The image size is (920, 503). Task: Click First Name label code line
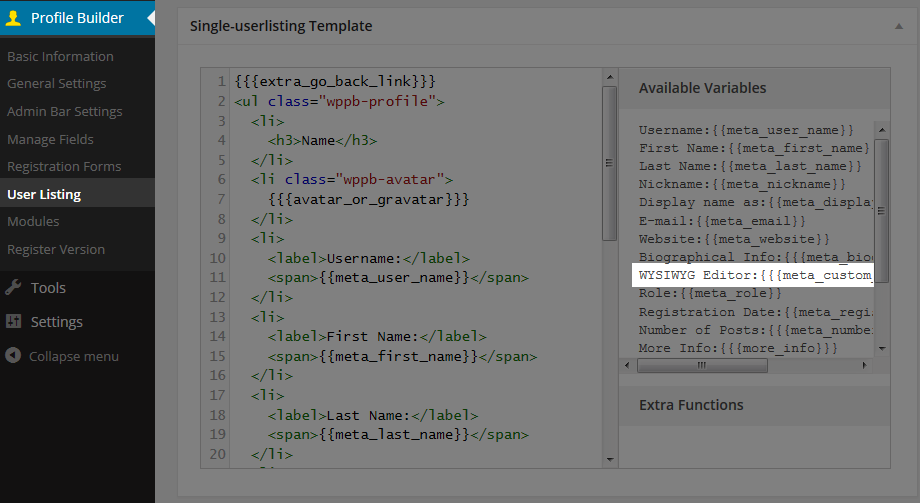coord(377,336)
